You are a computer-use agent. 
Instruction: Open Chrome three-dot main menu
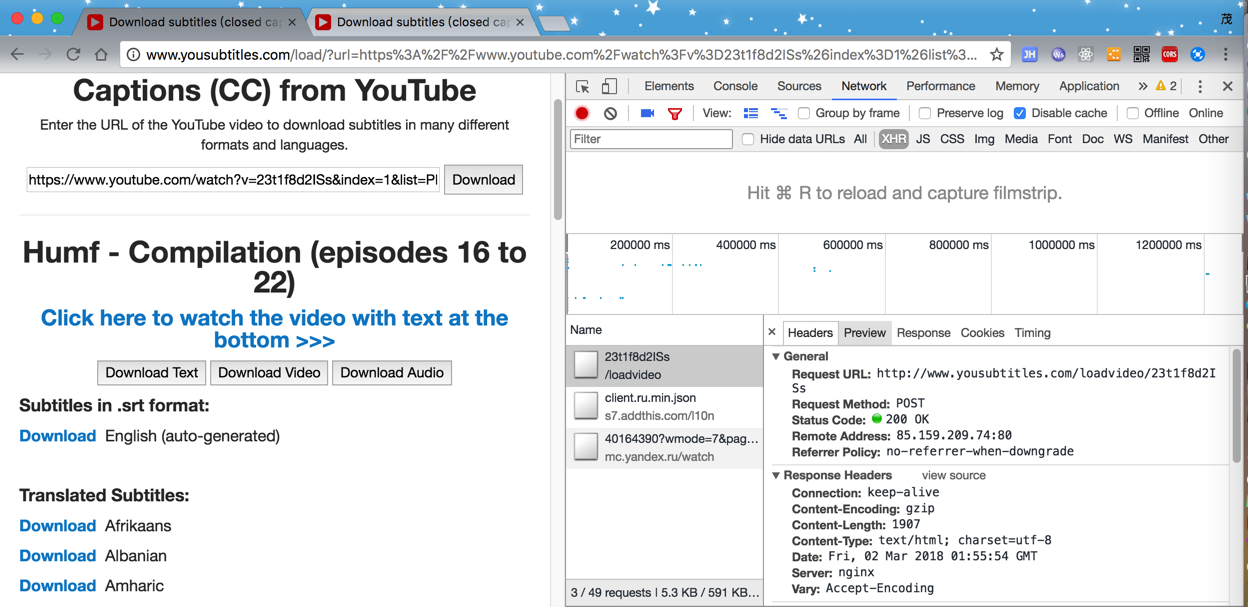tap(1226, 55)
